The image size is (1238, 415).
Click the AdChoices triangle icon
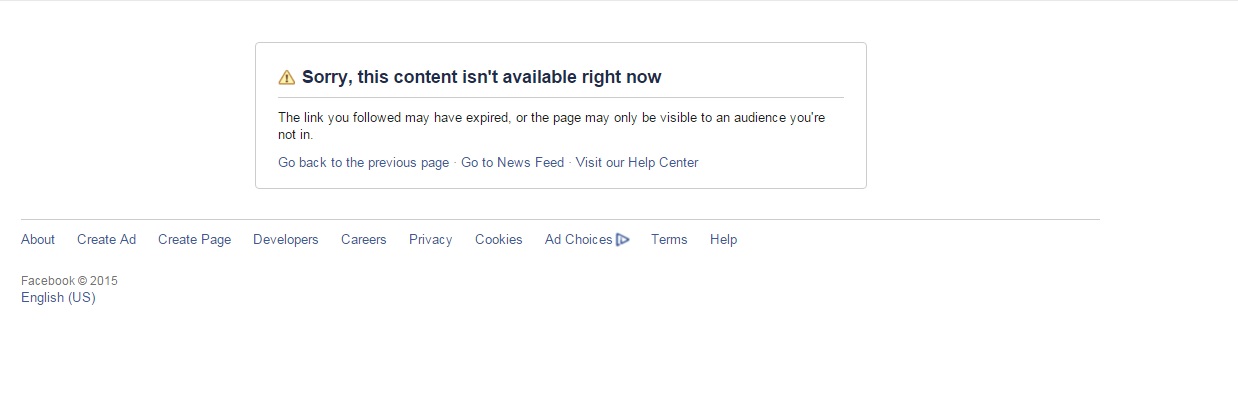[x=623, y=240]
